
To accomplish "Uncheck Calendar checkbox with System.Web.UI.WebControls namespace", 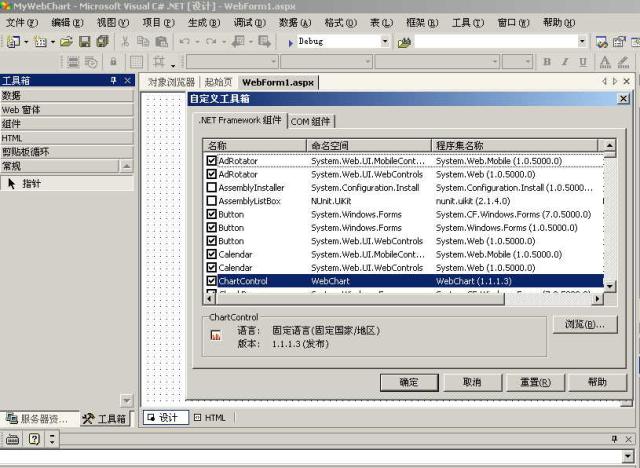I will [211, 268].
